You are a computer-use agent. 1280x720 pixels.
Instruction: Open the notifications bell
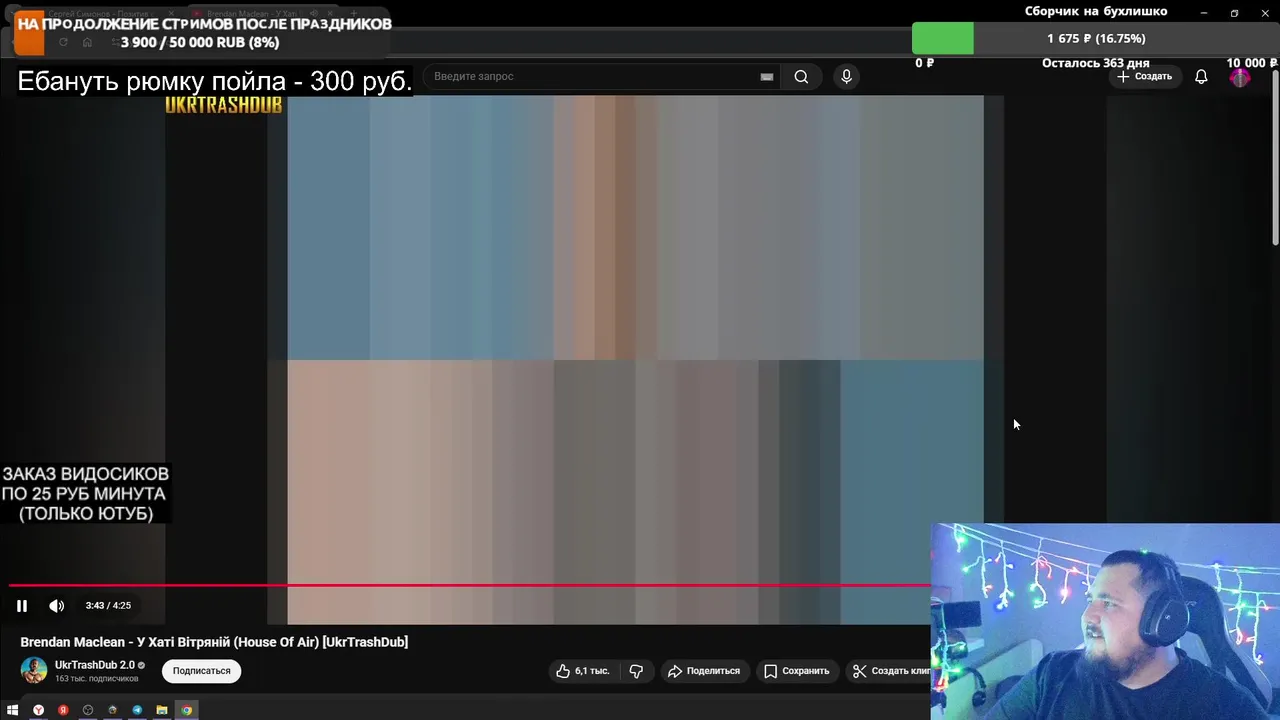tap(1201, 77)
